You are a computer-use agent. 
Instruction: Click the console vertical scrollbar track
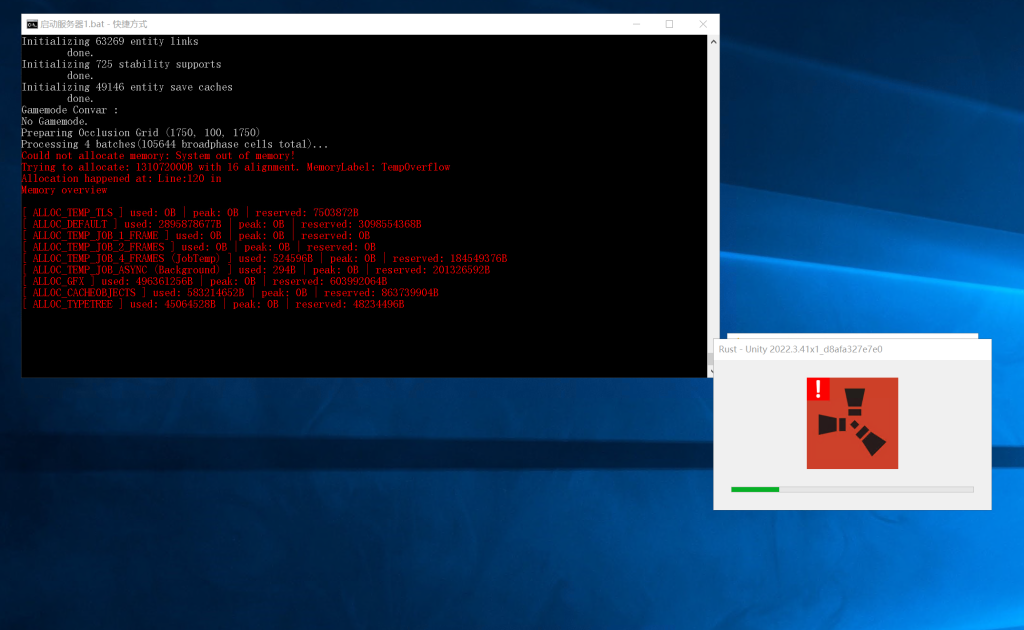[x=714, y=200]
